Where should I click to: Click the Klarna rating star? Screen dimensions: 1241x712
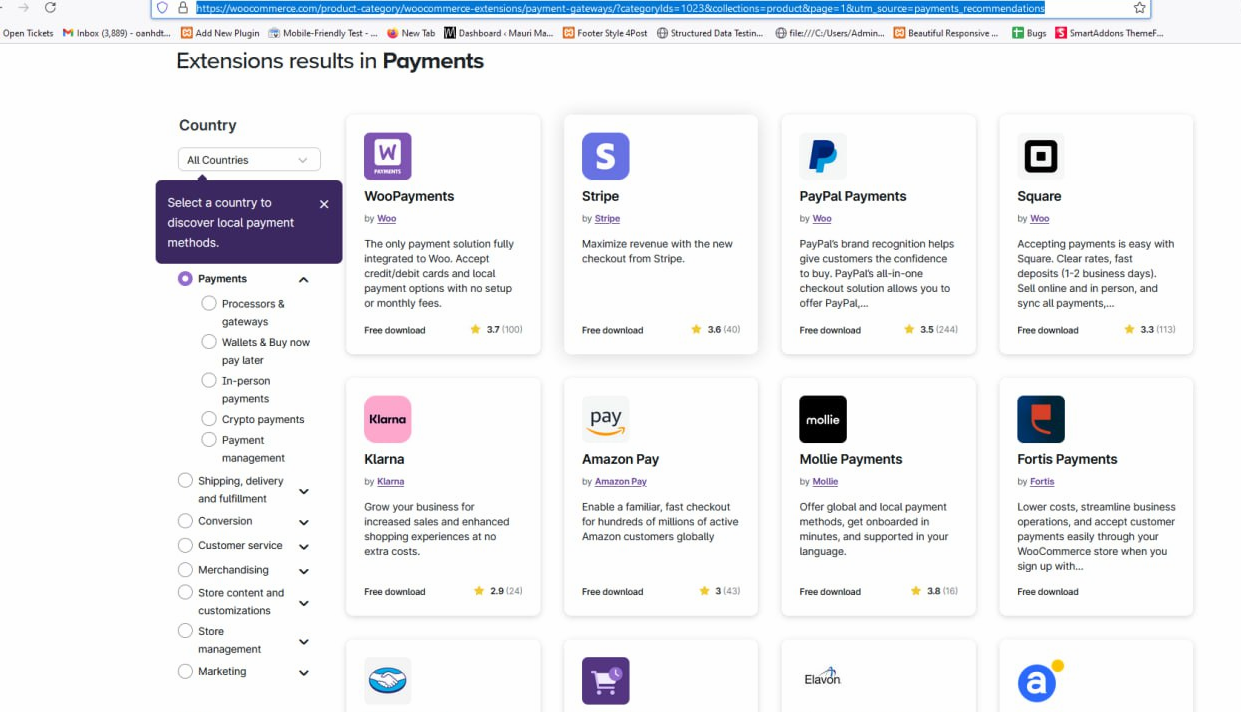[479, 591]
